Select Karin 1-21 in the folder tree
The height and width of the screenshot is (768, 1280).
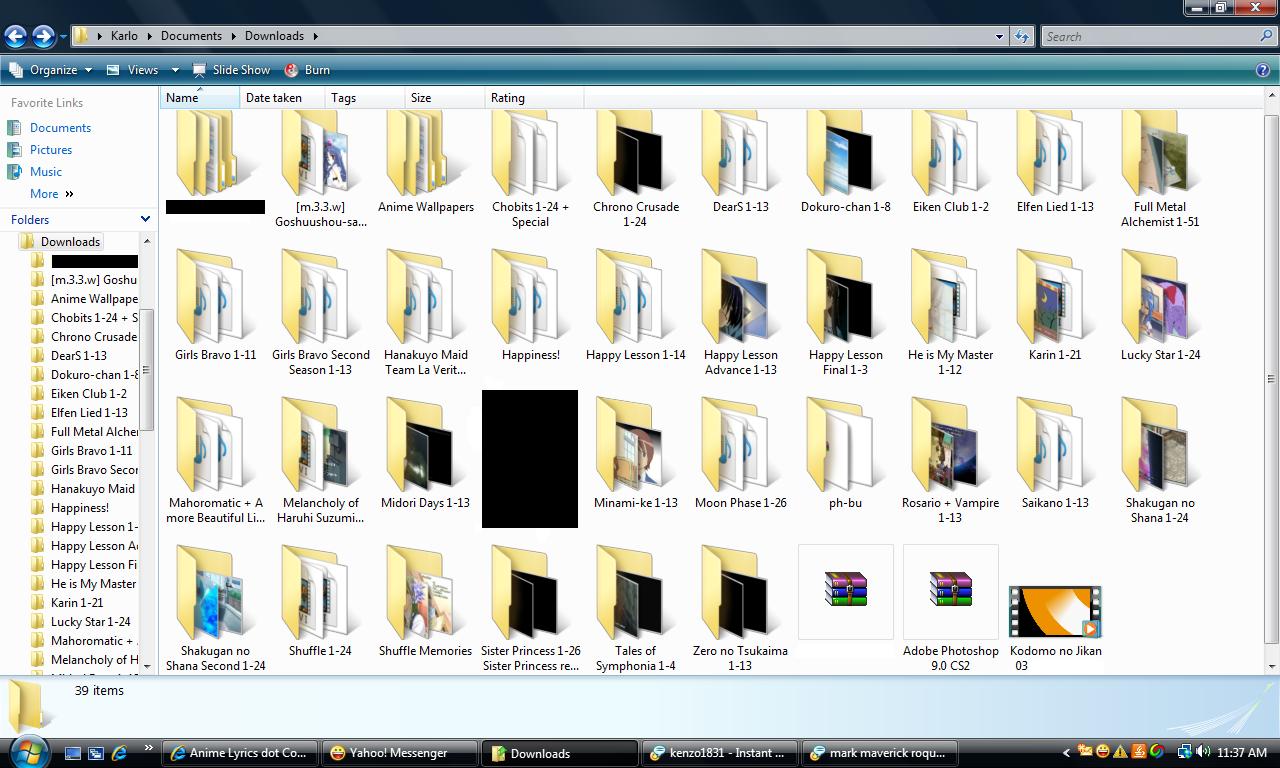[x=77, y=603]
